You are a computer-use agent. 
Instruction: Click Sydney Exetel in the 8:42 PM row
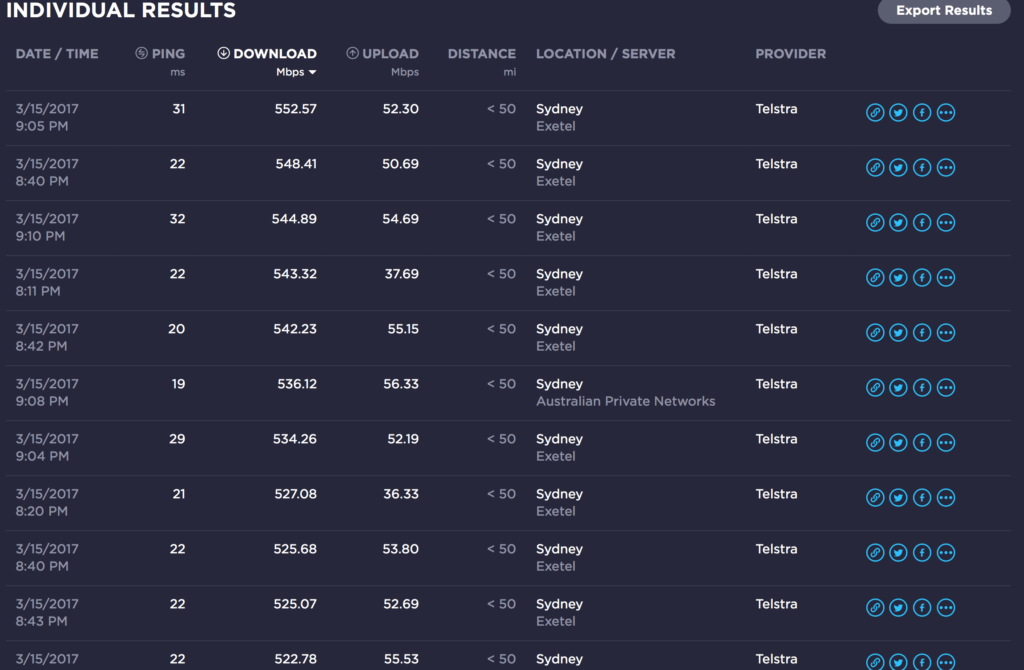click(560, 338)
